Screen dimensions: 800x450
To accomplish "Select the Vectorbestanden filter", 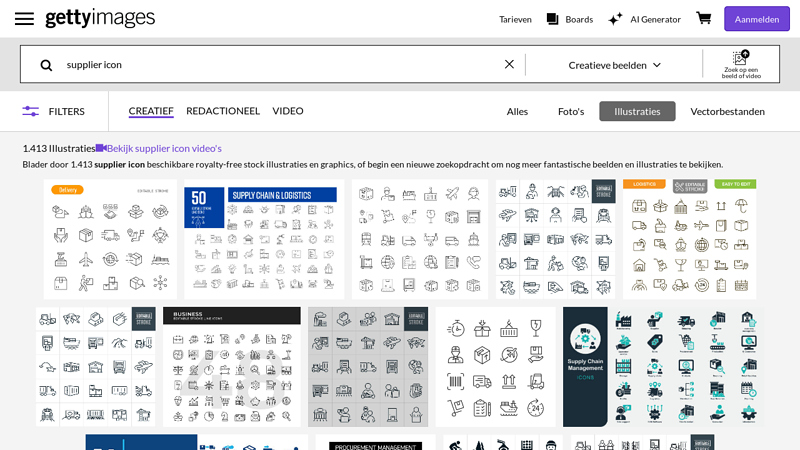I will point(728,111).
